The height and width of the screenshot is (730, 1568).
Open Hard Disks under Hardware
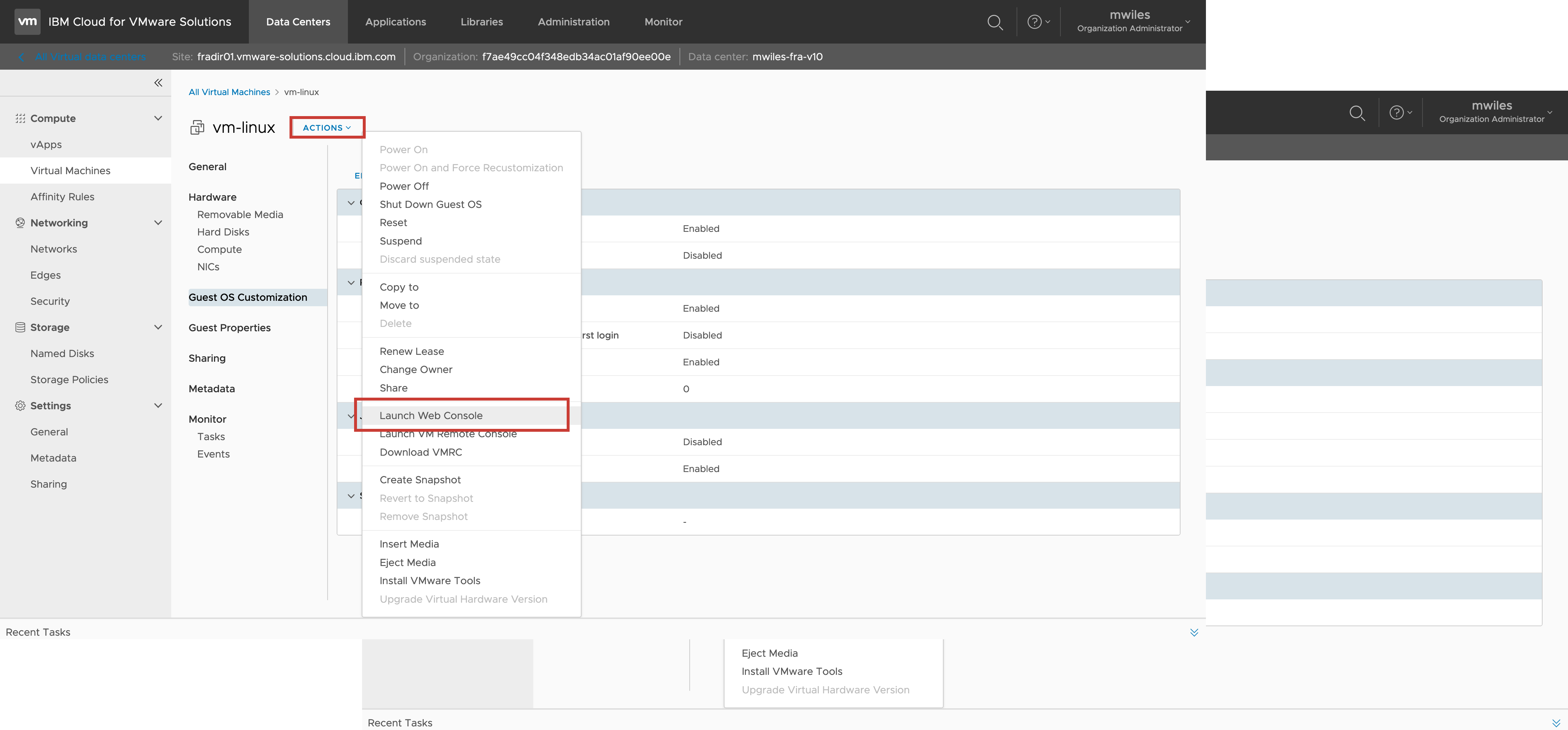point(223,232)
